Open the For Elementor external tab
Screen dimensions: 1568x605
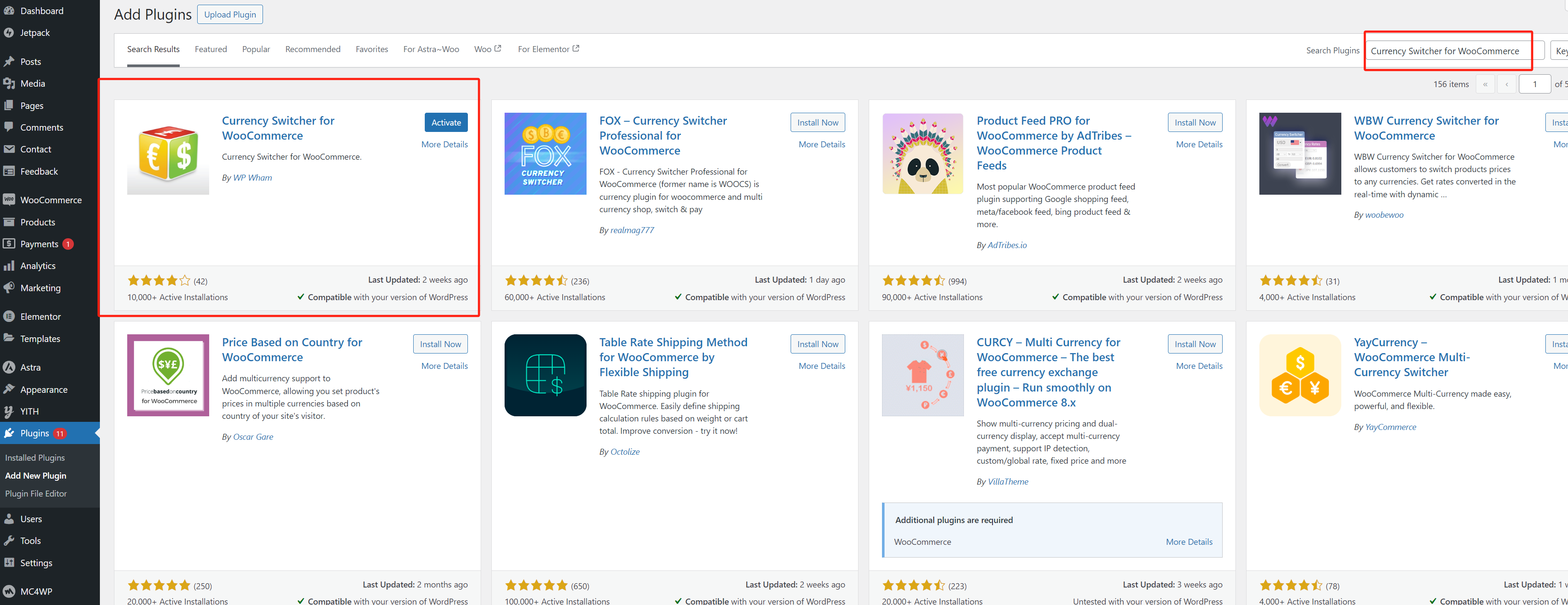[x=548, y=49]
